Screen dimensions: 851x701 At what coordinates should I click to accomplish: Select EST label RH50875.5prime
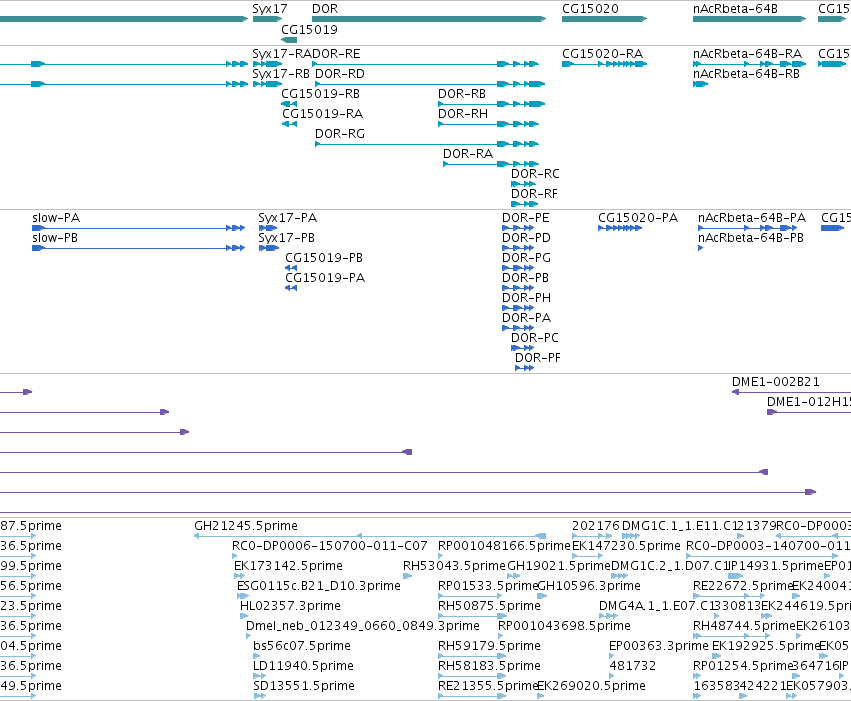[x=490, y=607]
